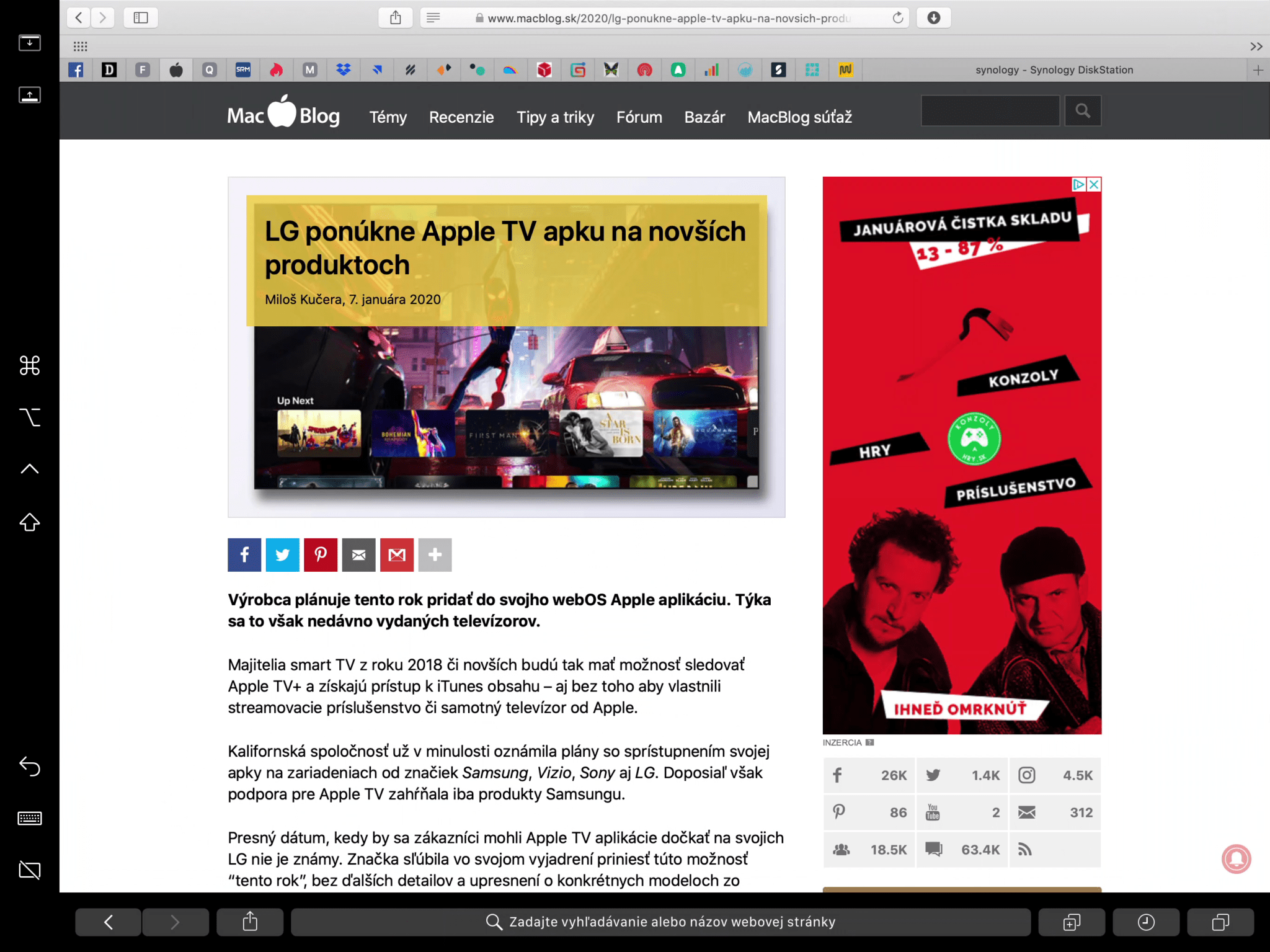Open the Fórum link

click(x=639, y=117)
